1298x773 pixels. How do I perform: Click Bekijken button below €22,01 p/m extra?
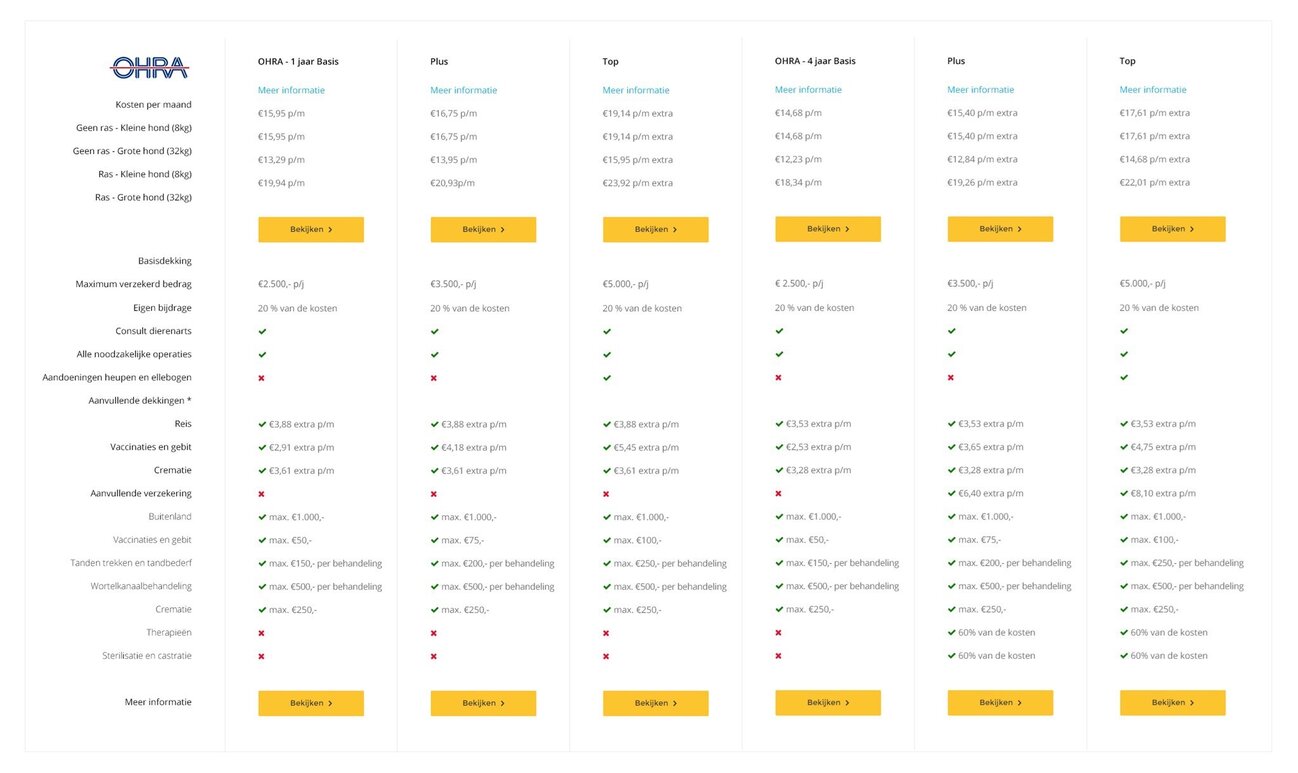pos(1173,229)
